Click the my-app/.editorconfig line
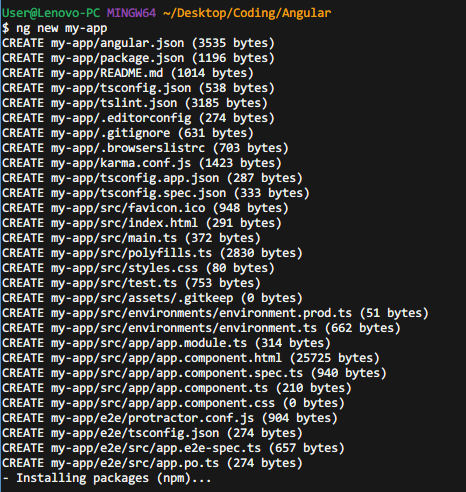The width and height of the screenshot is (466, 492). coord(138,118)
